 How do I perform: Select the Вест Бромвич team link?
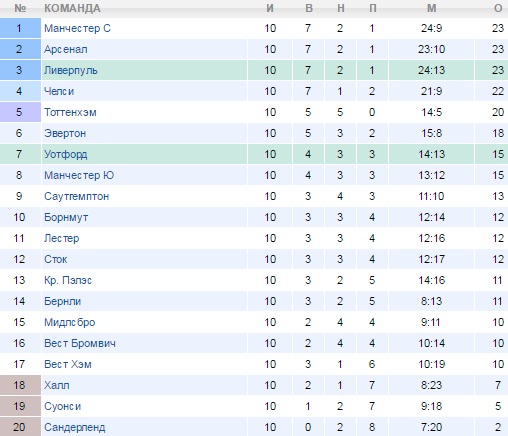click(80, 343)
